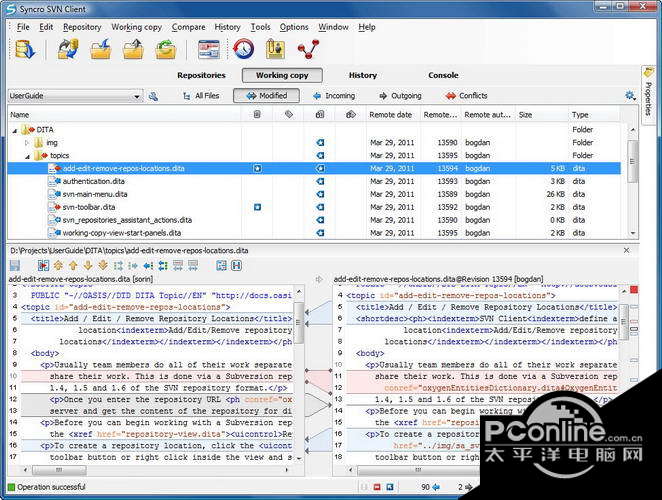Click the Compare files toolbar icon
Screen dimensions: 662x500
coord(209,49)
